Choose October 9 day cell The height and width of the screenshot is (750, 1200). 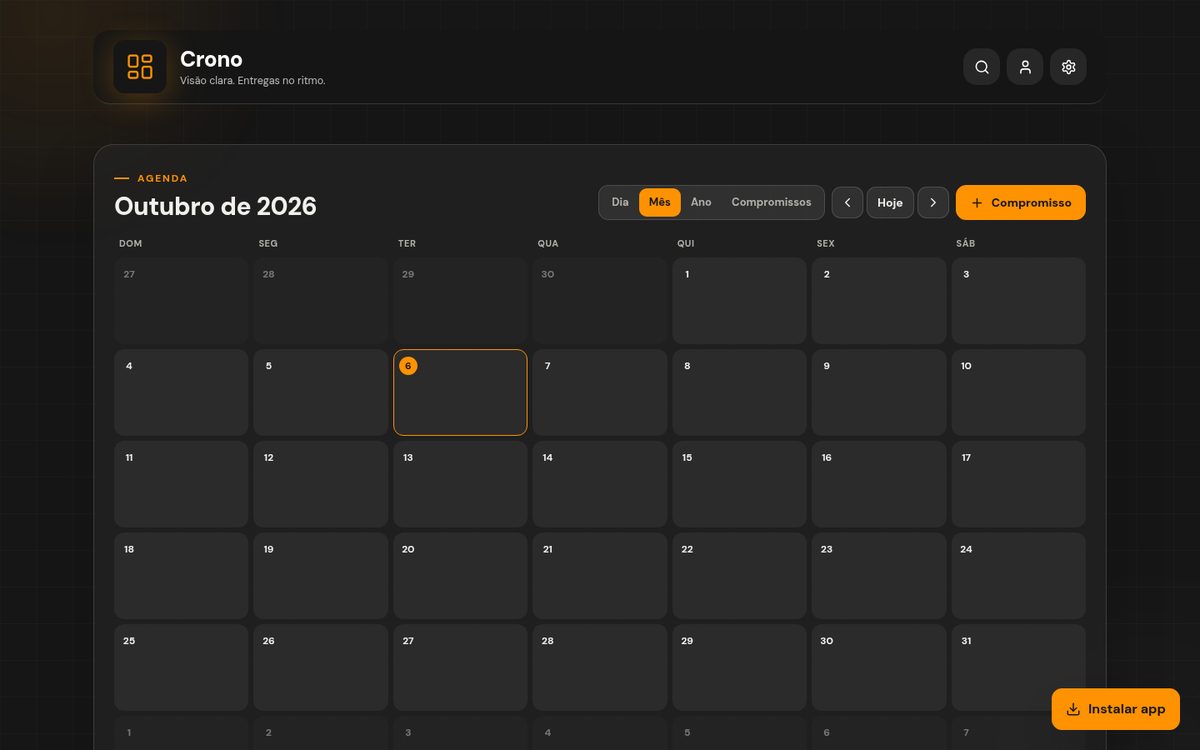click(879, 392)
